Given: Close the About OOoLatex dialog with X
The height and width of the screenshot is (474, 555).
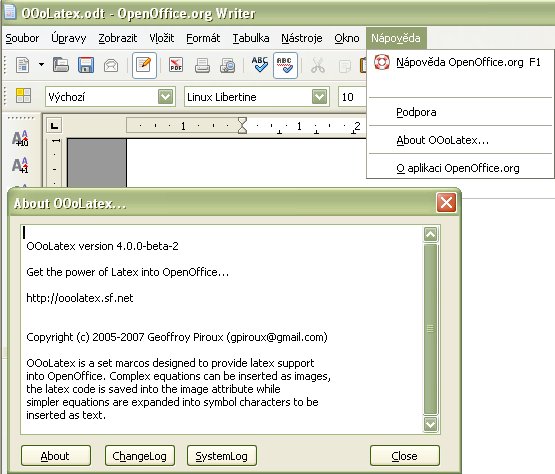Looking at the screenshot, I should click(x=446, y=203).
